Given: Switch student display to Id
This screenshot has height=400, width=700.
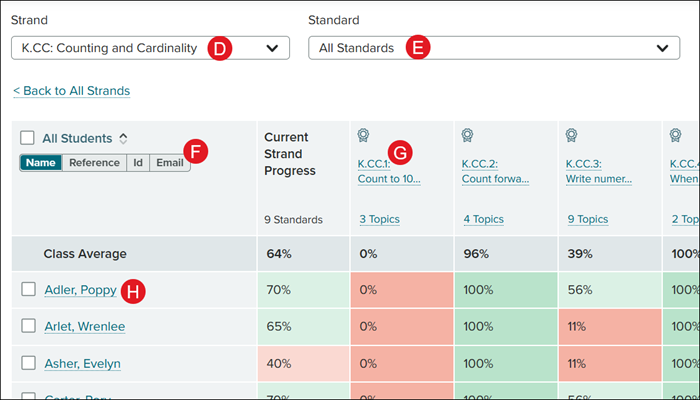Looking at the screenshot, I should 138,163.
